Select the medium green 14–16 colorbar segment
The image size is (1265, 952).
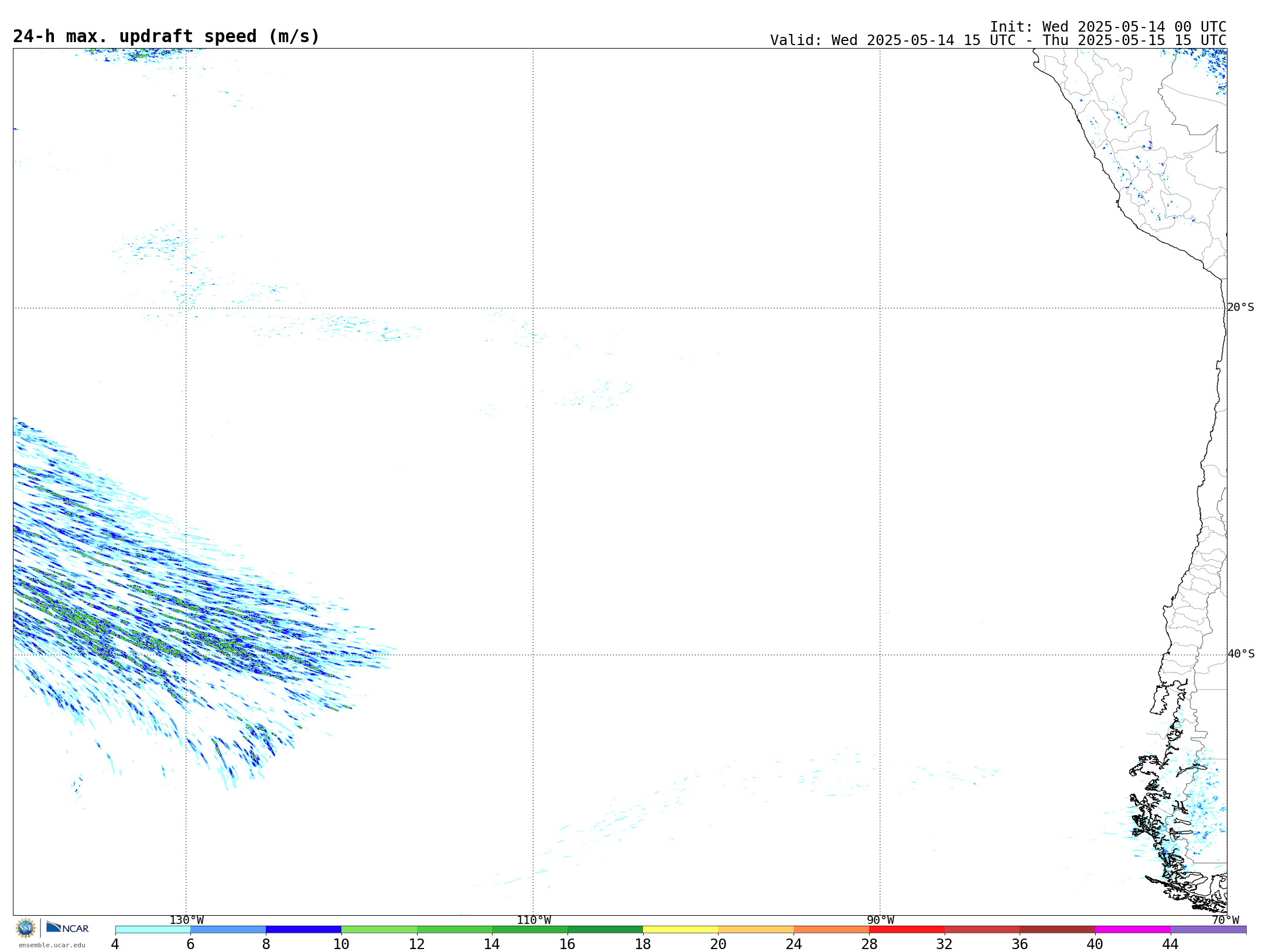click(x=530, y=930)
